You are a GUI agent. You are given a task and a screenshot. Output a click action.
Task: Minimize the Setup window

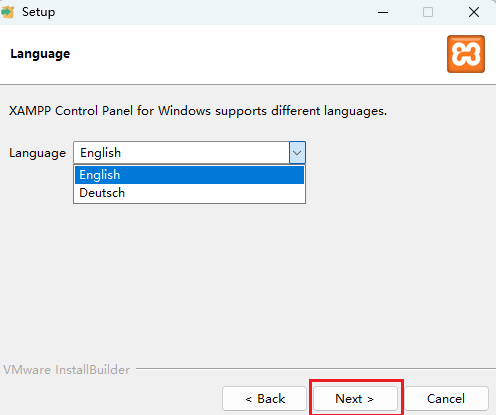pos(383,12)
